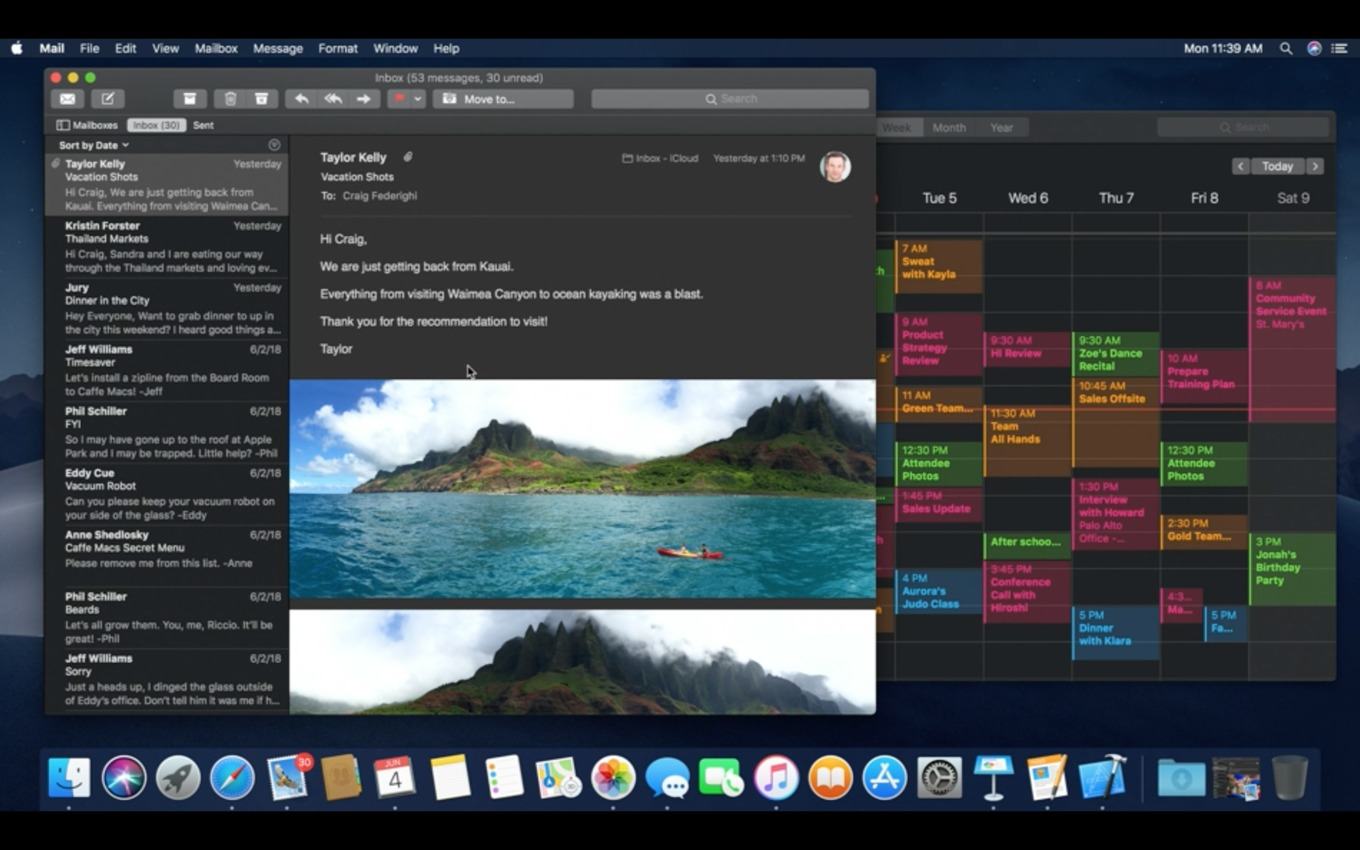The image size is (1360, 850).
Task: Open Photos from the Dock
Action: pos(613,778)
